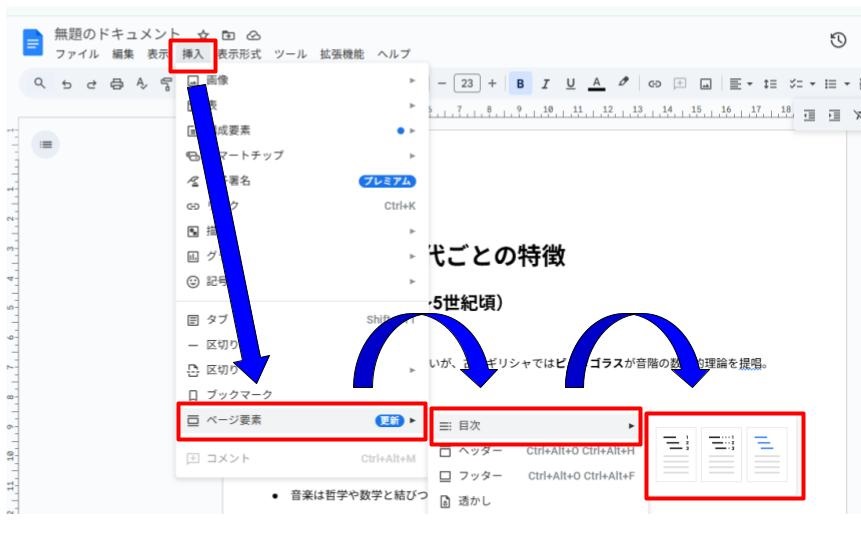Open line and paragraph spacing options
The height and width of the screenshot is (533, 861).
[770, 84]
